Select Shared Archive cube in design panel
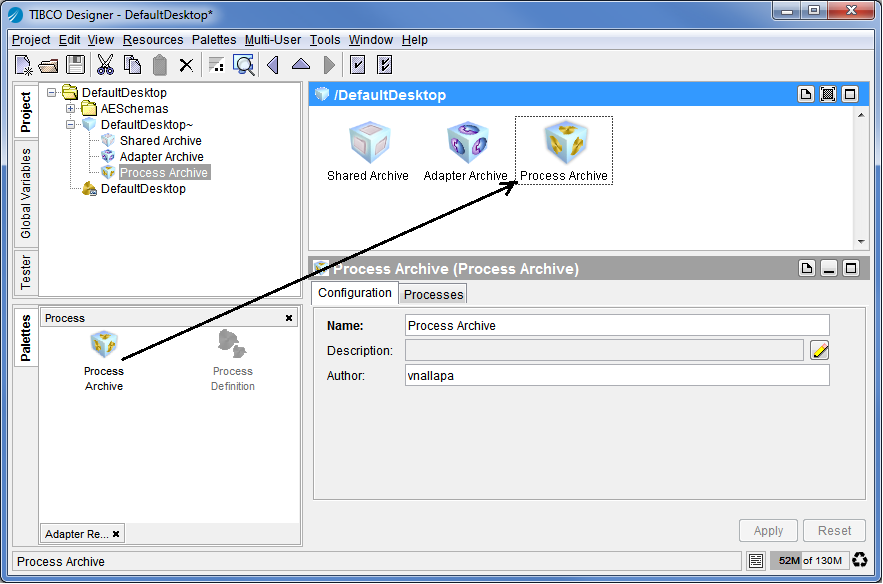Screen dimensions: 883x584 (x=369, y=142)
